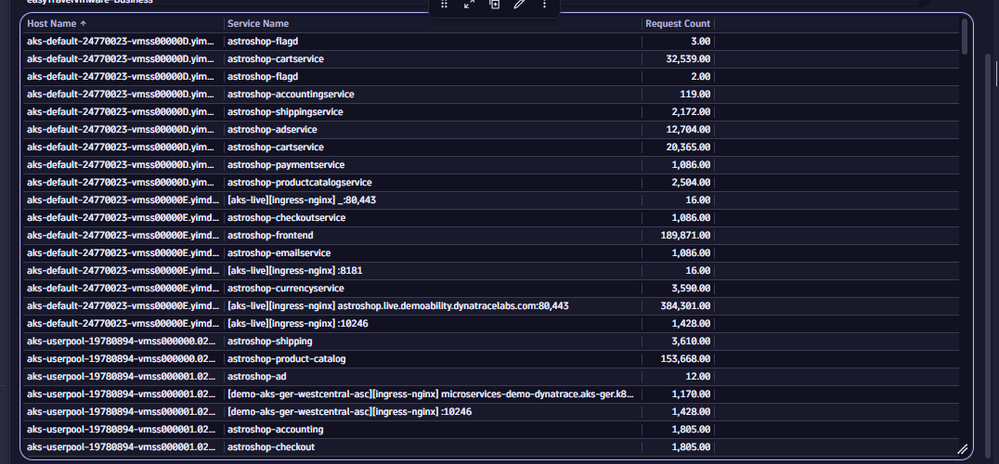Click the tile resize handle in the corner
The height and width of the screenshot is (464, 999).
pos(963,449)
